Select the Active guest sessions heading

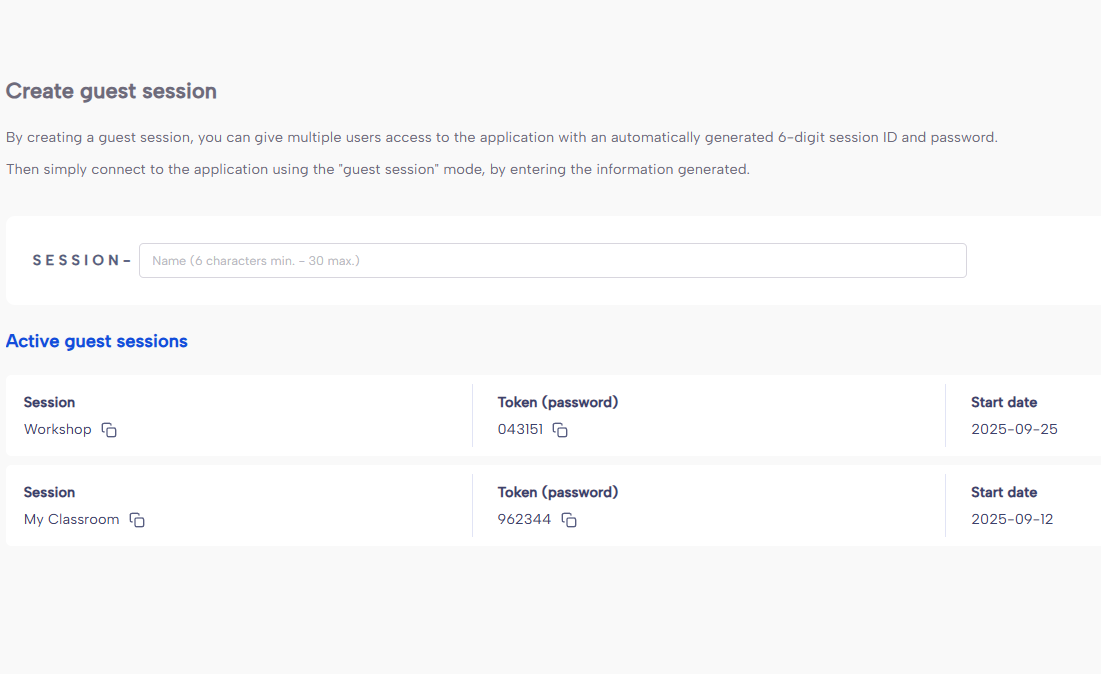pos(96,341)
